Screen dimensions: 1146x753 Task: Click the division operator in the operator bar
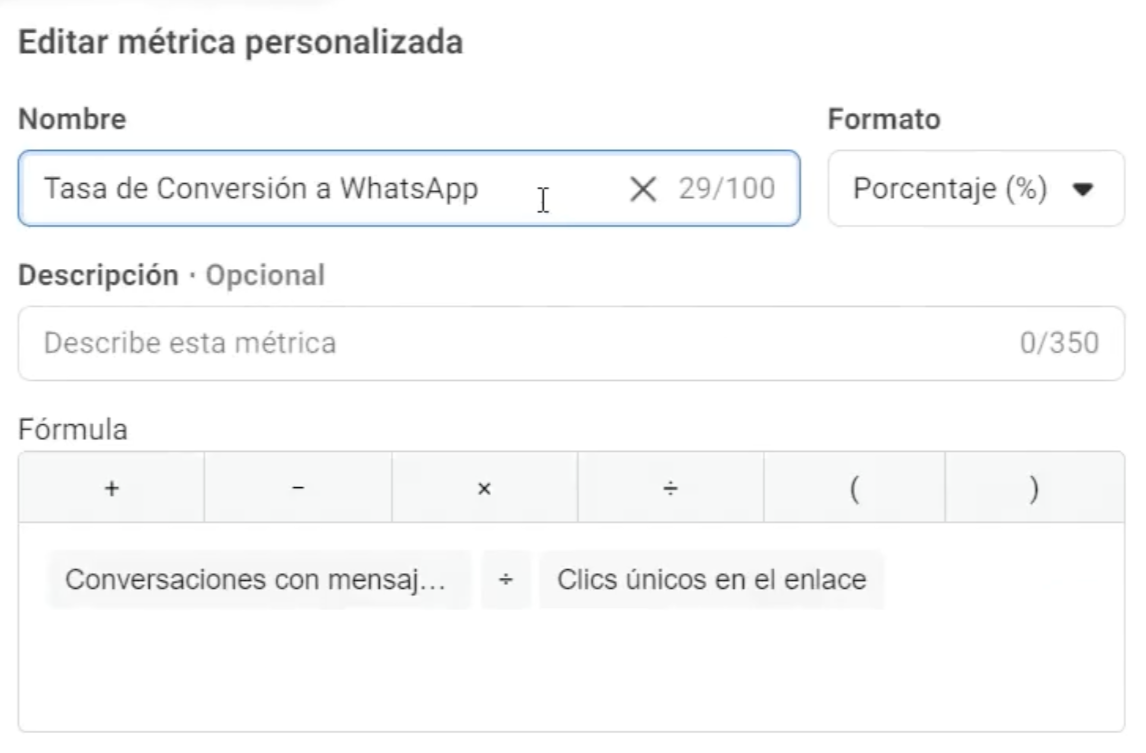[671, 489]
